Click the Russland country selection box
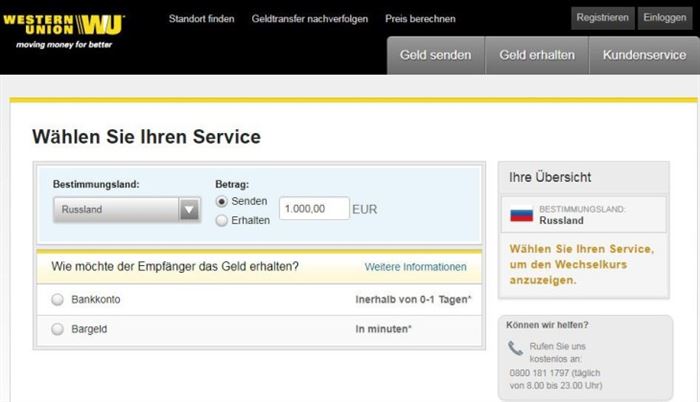This screenshot has width=700, height=402. tap(126, 209)
